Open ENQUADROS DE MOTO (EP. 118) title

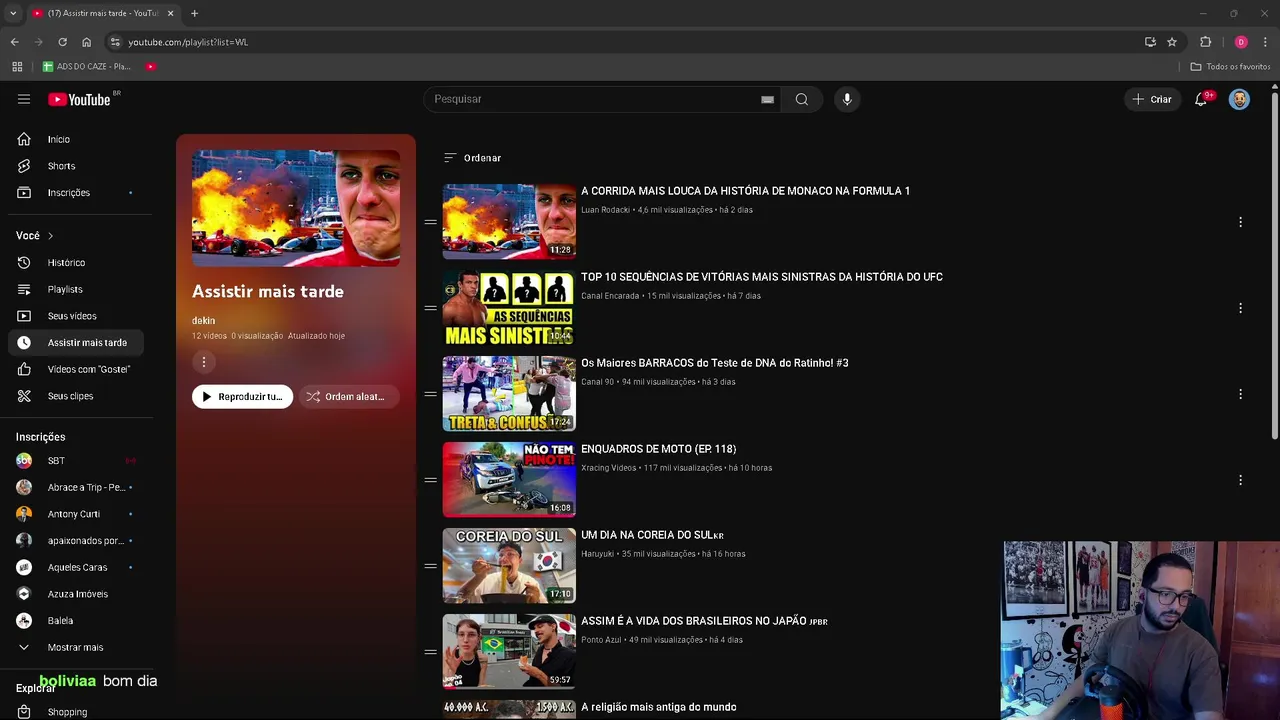pos(659,449)
